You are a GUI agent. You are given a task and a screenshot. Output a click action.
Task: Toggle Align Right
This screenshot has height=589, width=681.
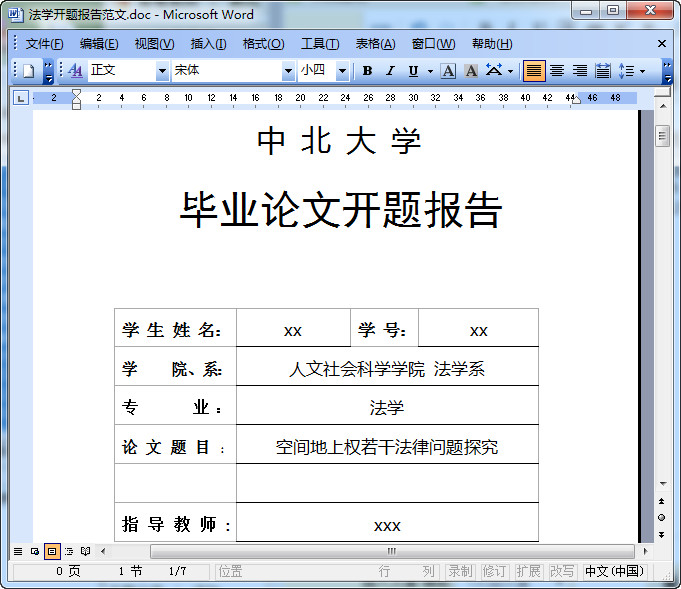[x=579, y=70]
